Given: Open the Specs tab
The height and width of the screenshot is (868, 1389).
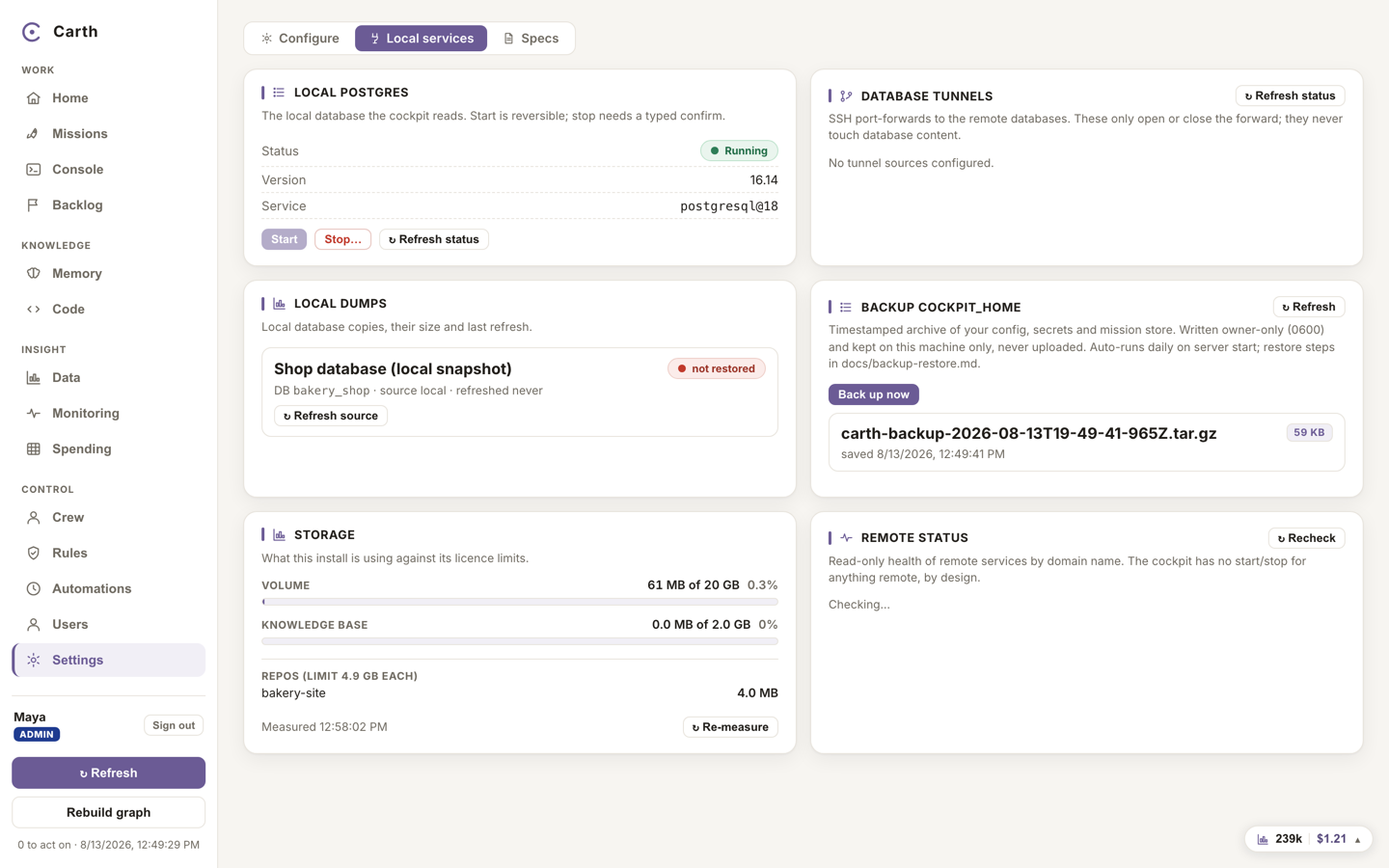Looking at the screenshot, I should [531, 39].
